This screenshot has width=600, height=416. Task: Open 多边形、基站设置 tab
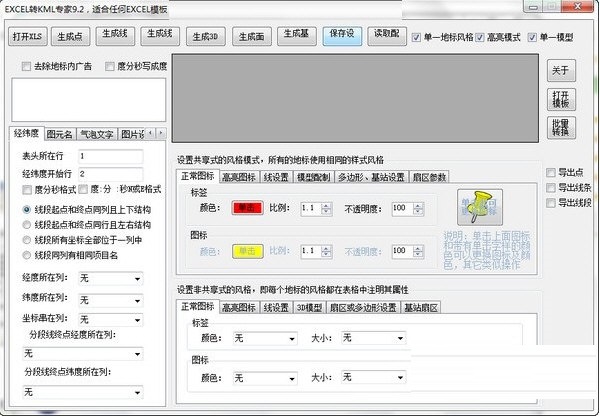tap(371, 178)
